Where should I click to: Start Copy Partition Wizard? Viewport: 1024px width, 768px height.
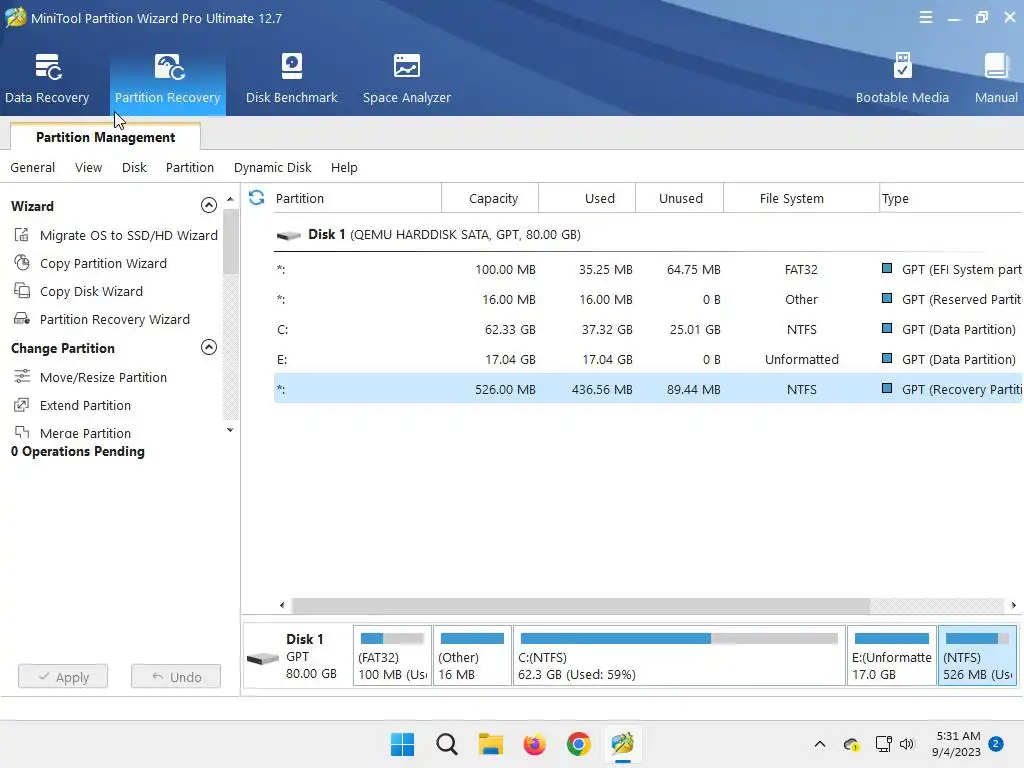(103, 263)
